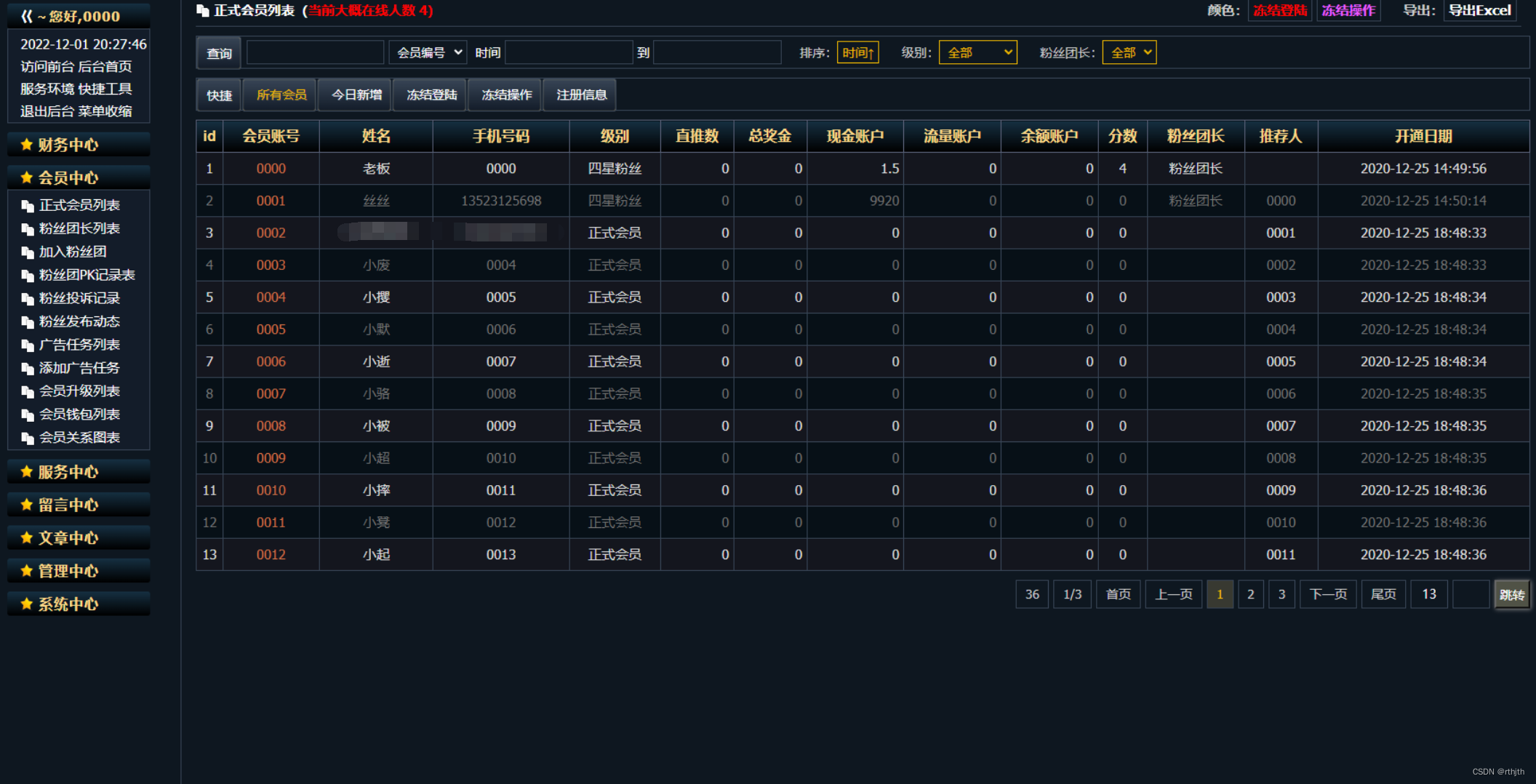The width and height of the screenshot is (1536, 784).
Task: Open page 2 in pagination
Action: click(x=1251, y=594)
